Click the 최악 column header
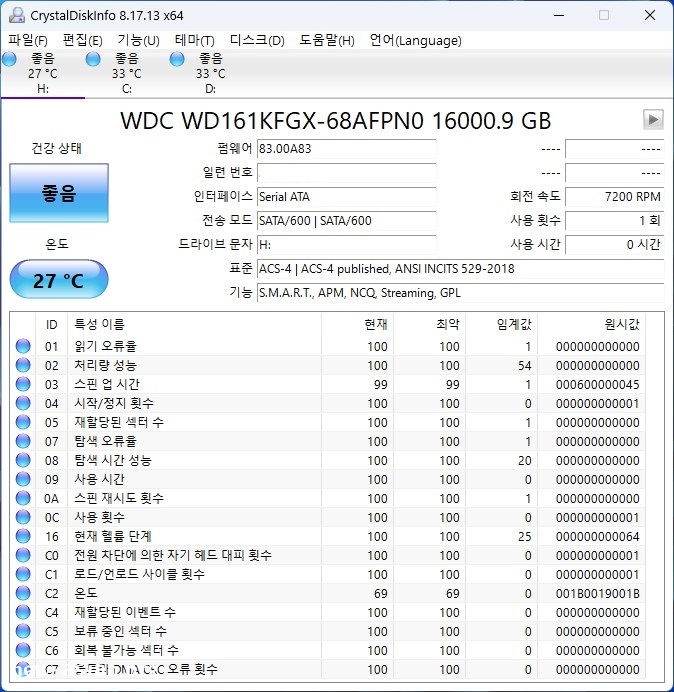The height and width of the screenshot is (692, 674). point(429,324)
